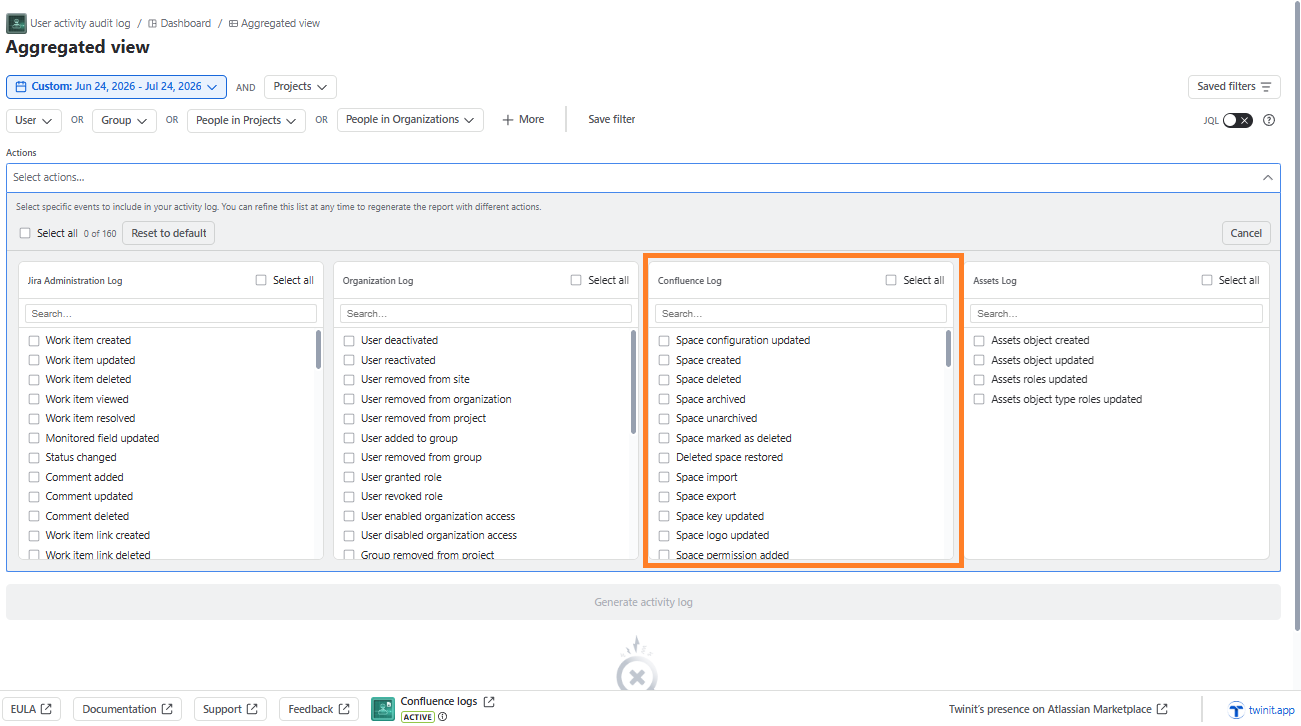The height and width of the screenshot is (726, 1301).
Task: Toggle the JQL switch
Action: coord(1237,120)
